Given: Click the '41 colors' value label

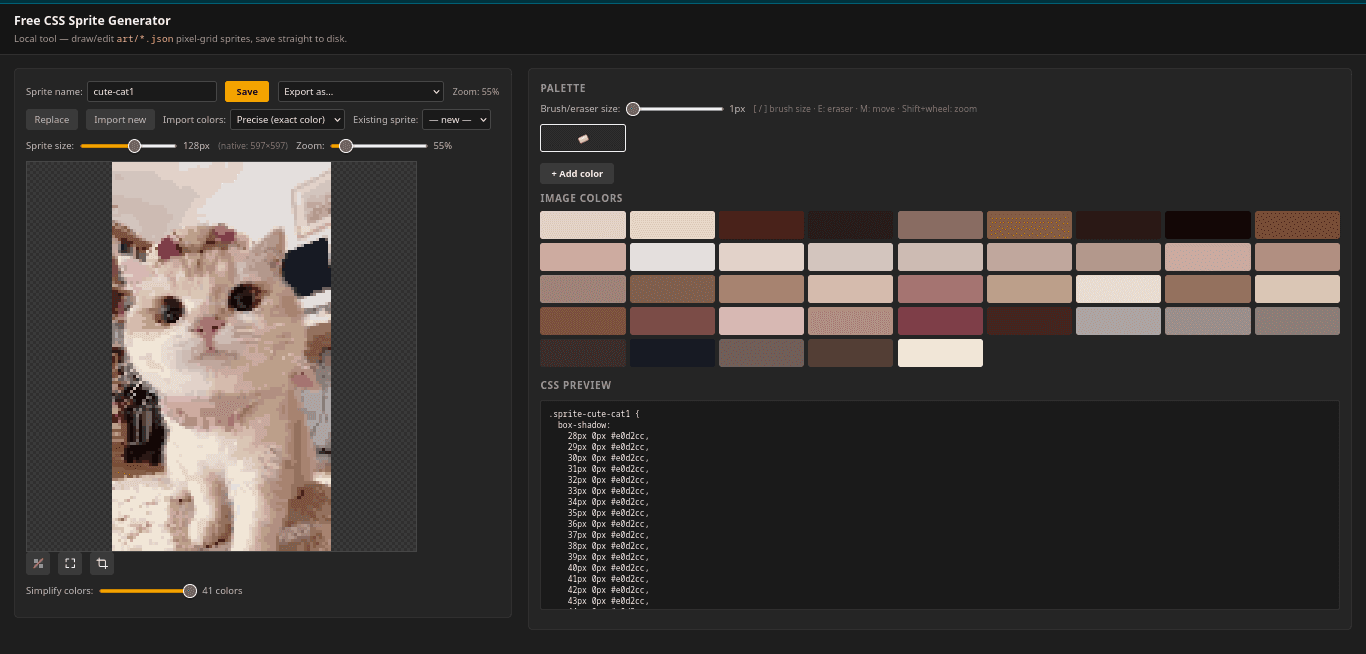Looking at the screenshot, I should (x=222, y=591).
